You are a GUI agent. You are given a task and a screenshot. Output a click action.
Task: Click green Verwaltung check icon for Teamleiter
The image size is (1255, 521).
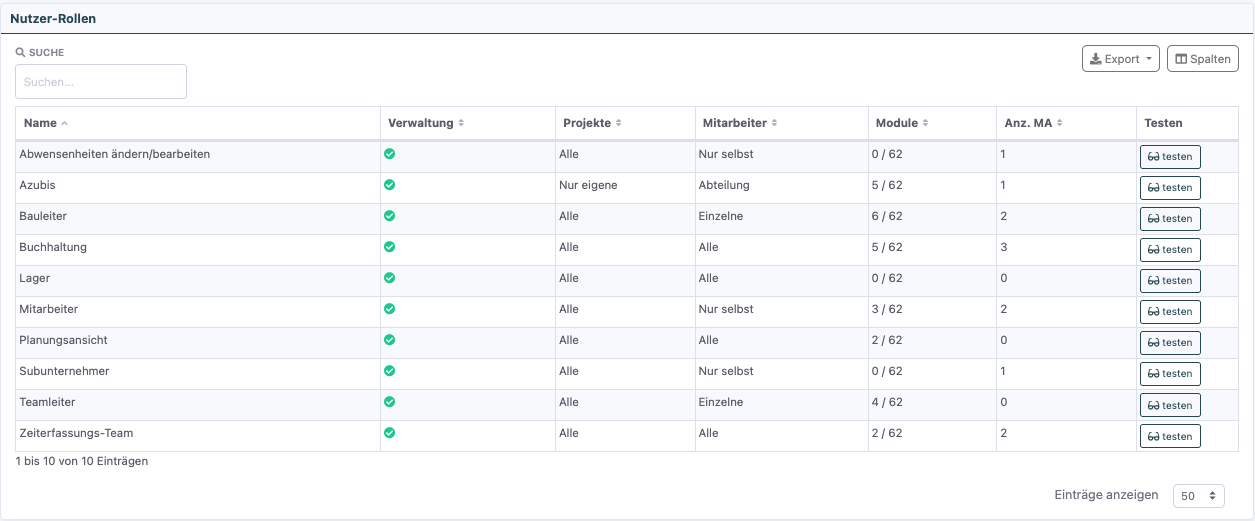click(x=390, y=402)
